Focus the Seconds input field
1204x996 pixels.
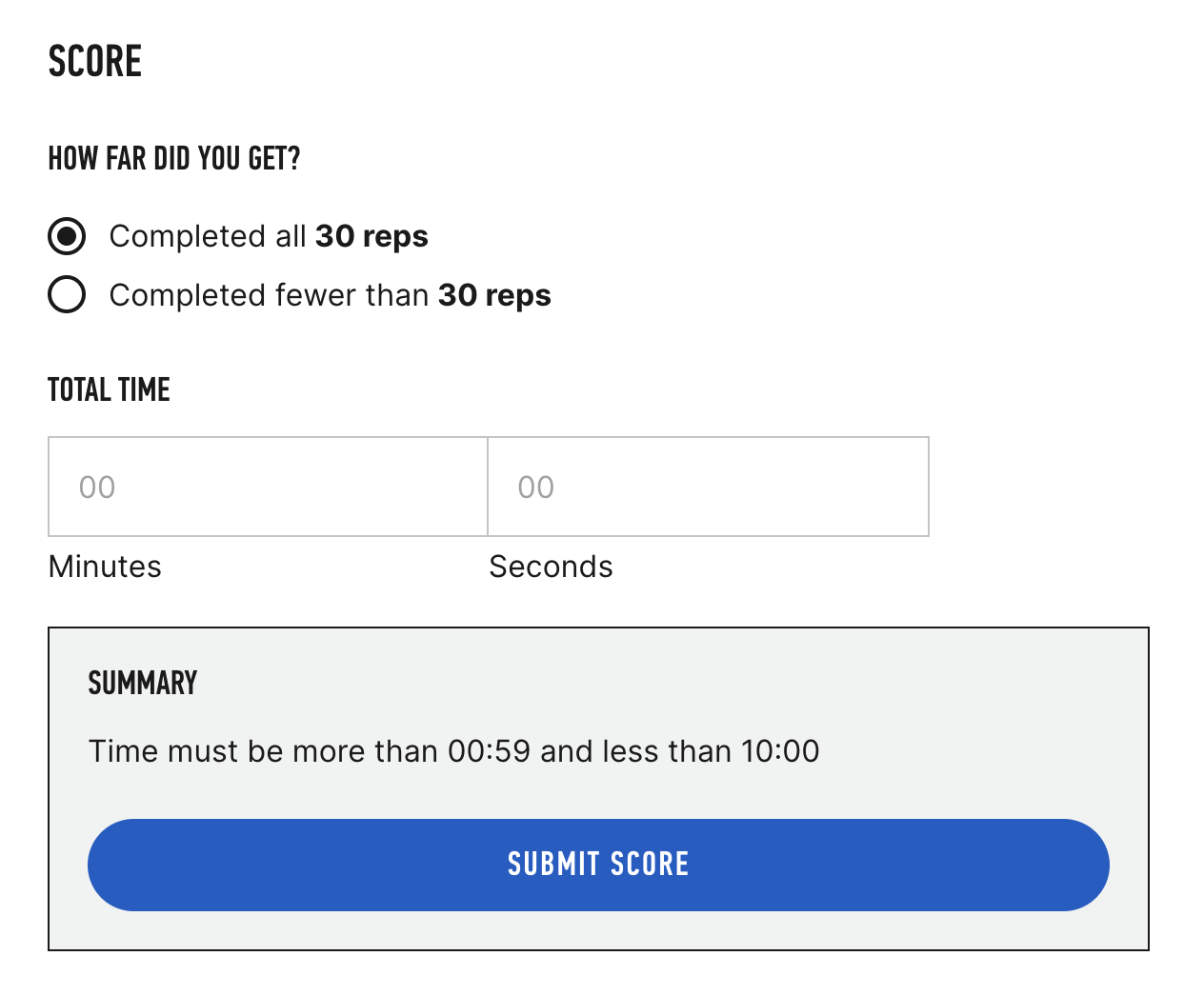point(708,487)
